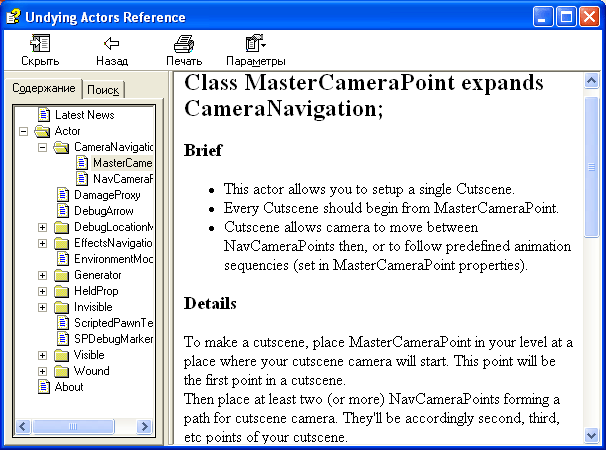Close the Undying Actors Reference window
This screenshot has height=450, width=606.
tap(590, 17)
